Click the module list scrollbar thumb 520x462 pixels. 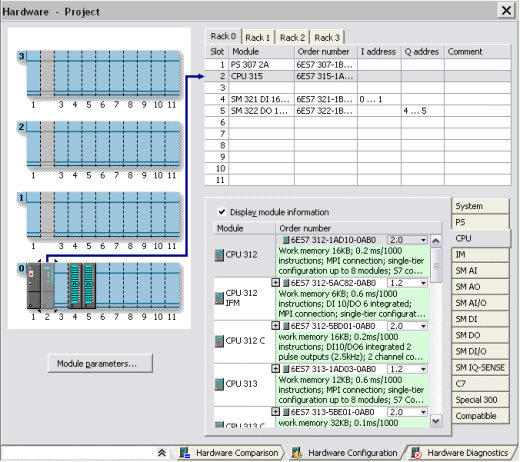(x=436, y=265)
